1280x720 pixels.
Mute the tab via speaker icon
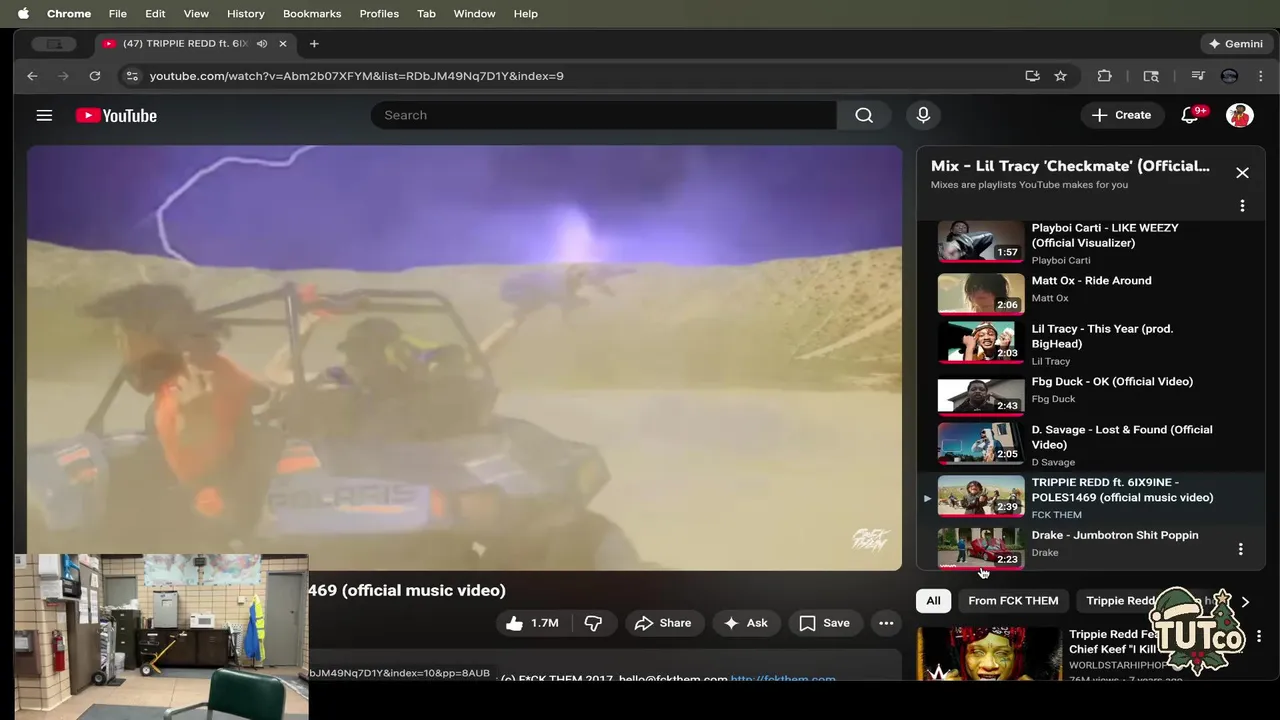click(262, 44)
